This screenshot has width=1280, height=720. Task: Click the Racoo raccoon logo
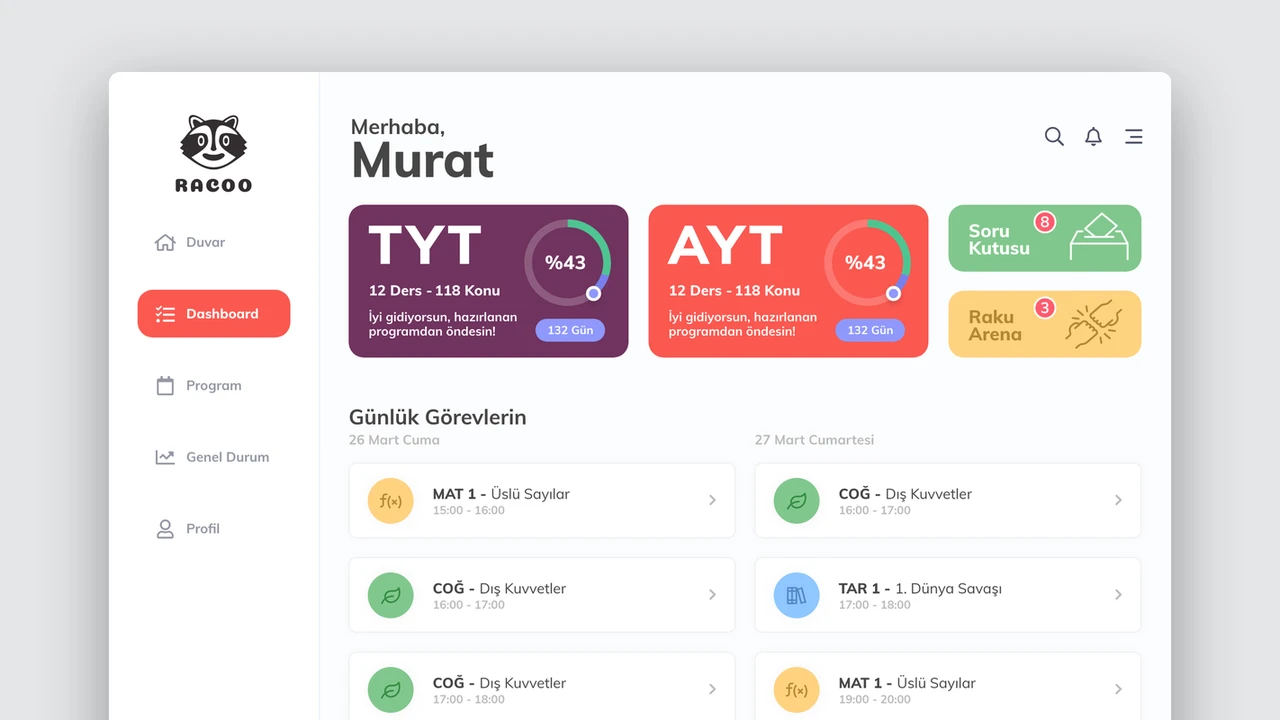point(214,153)
